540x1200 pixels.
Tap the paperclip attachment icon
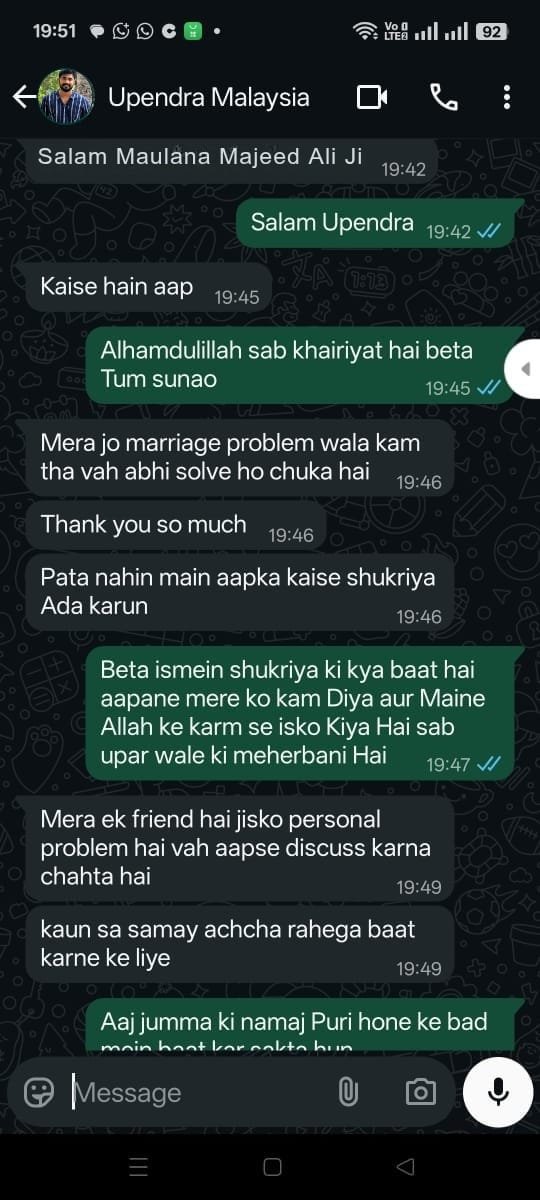[x=348, y=1092]
